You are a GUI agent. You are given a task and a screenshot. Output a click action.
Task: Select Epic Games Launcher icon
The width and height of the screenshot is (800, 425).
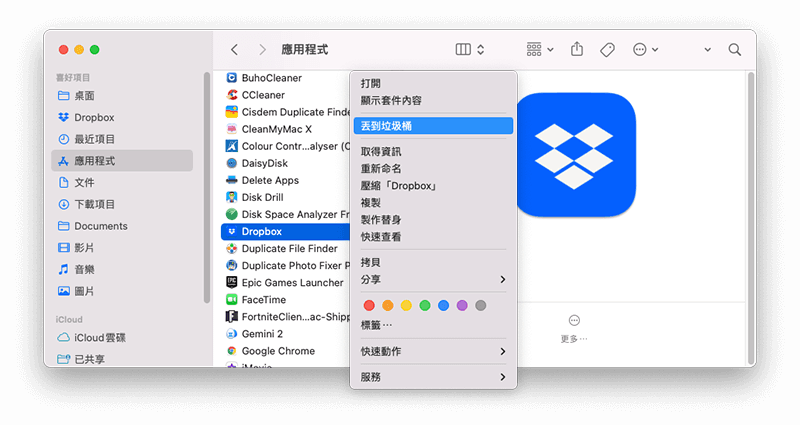(x=232, y=283)
